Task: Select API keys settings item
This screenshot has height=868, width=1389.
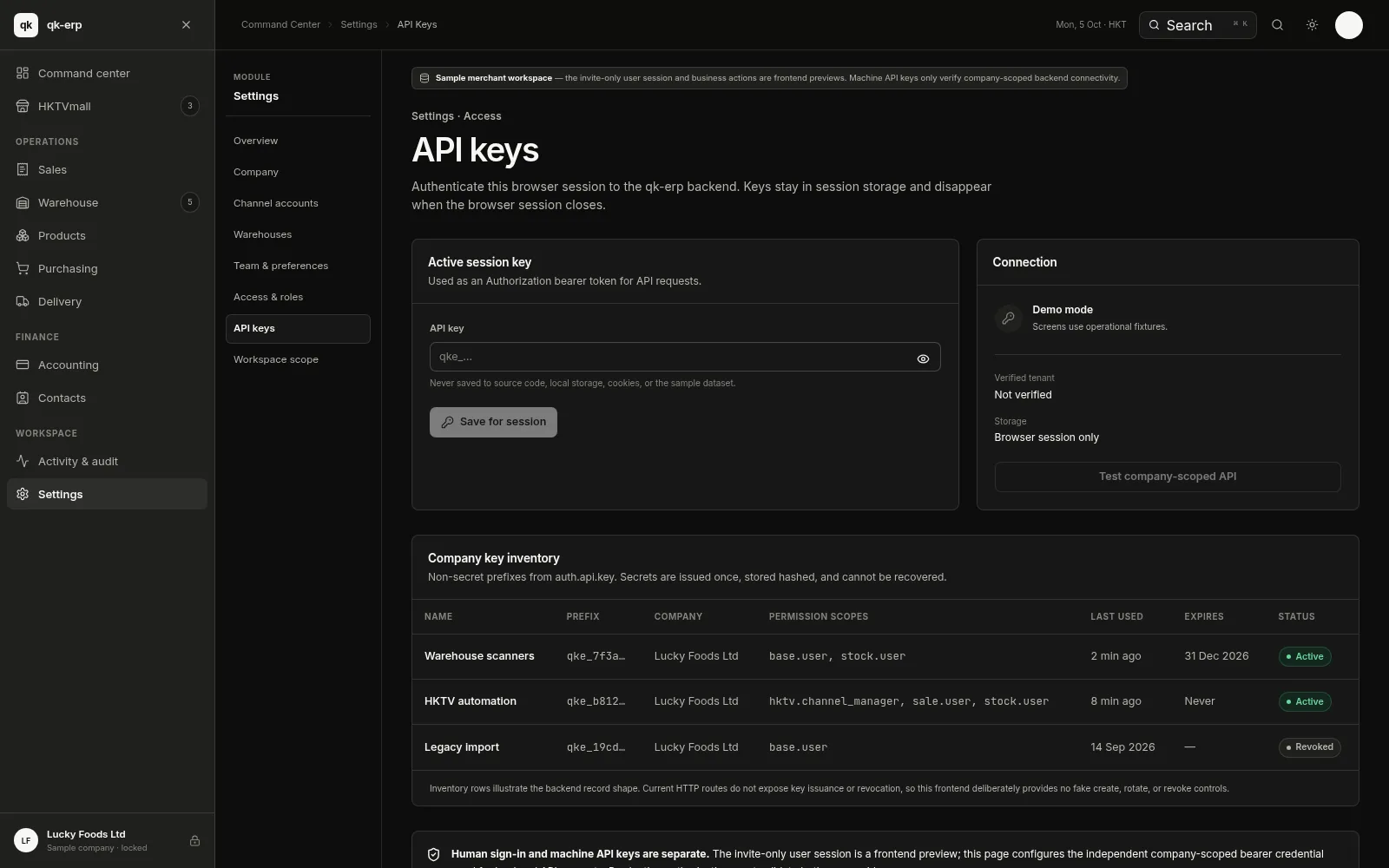Action: 298,328
